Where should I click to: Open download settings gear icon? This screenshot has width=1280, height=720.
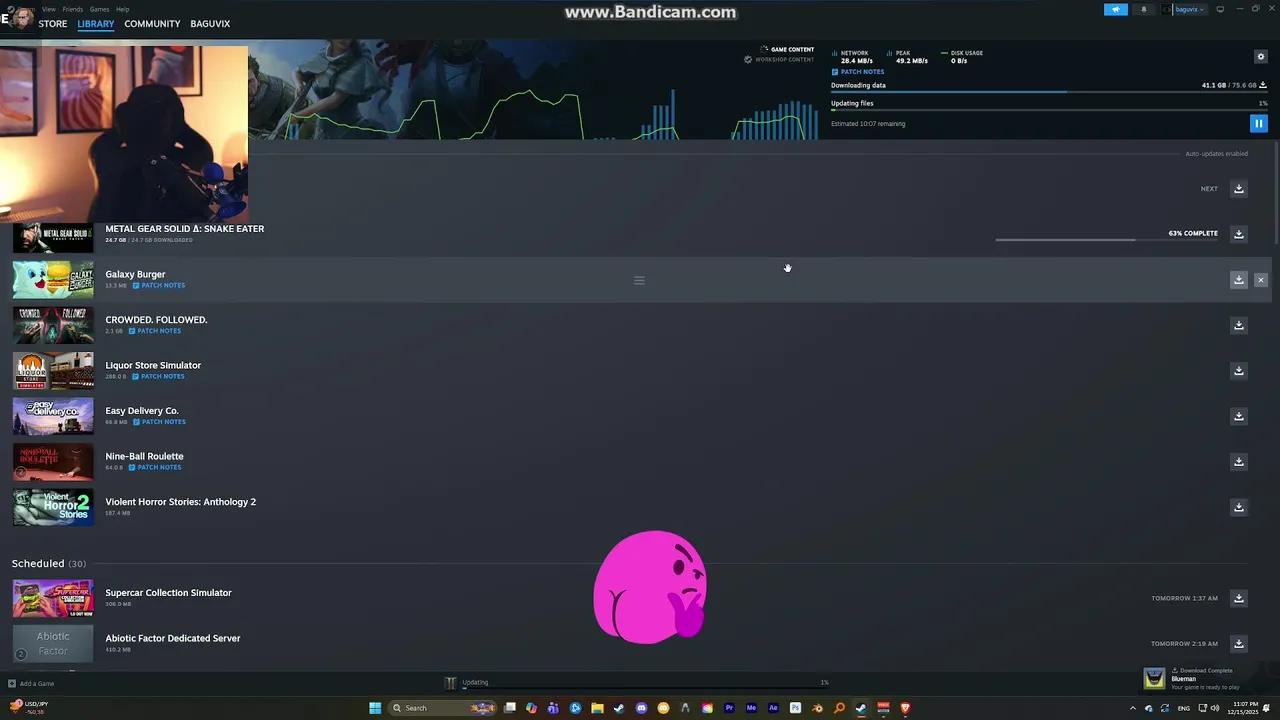pyautogui.click(x=1260, y=57)
